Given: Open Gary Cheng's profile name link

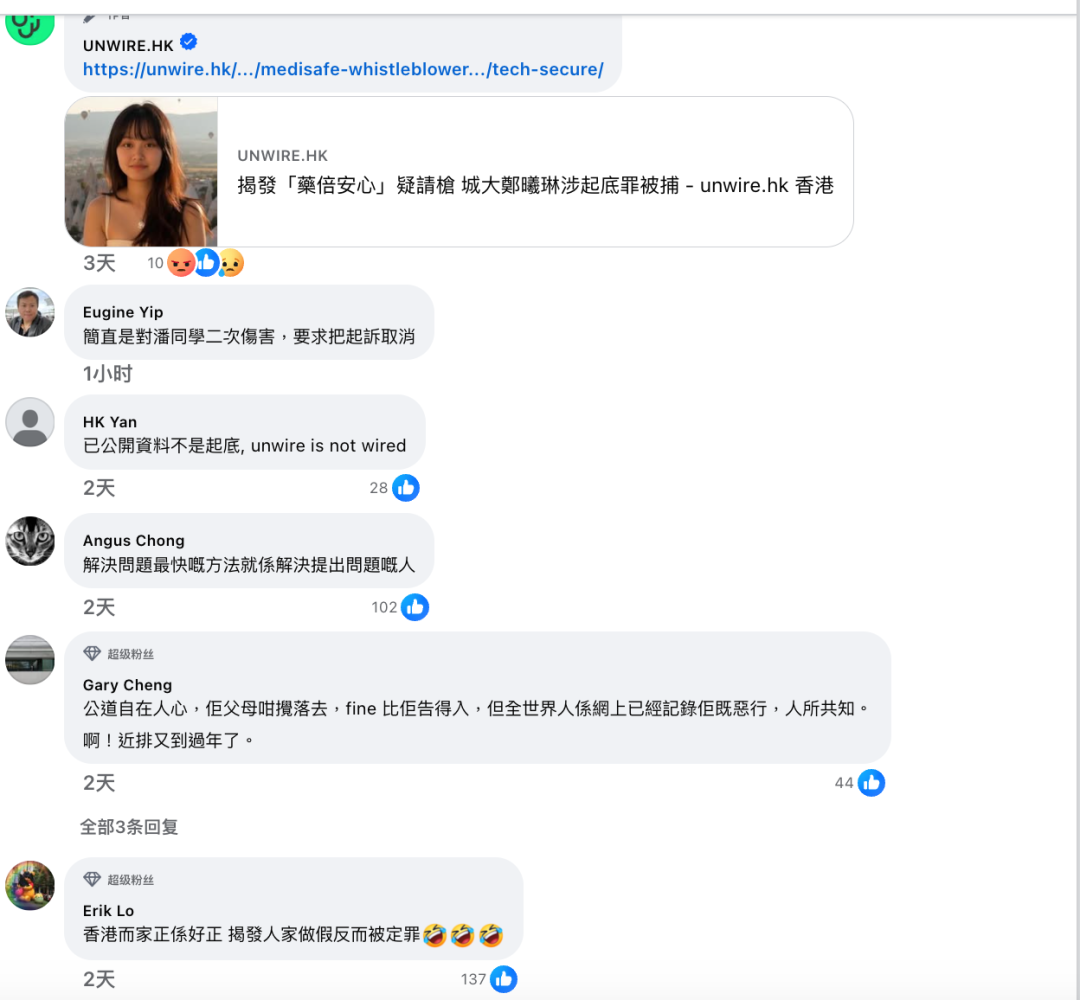Looking at the screenshot, I should click(127, 685).
